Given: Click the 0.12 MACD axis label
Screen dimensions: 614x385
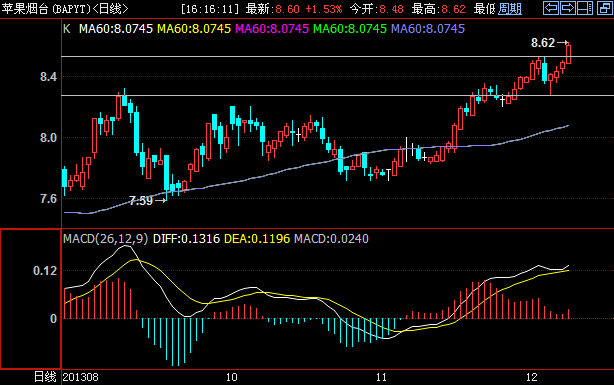Looking at the screenshot, I should coord(45,271).
